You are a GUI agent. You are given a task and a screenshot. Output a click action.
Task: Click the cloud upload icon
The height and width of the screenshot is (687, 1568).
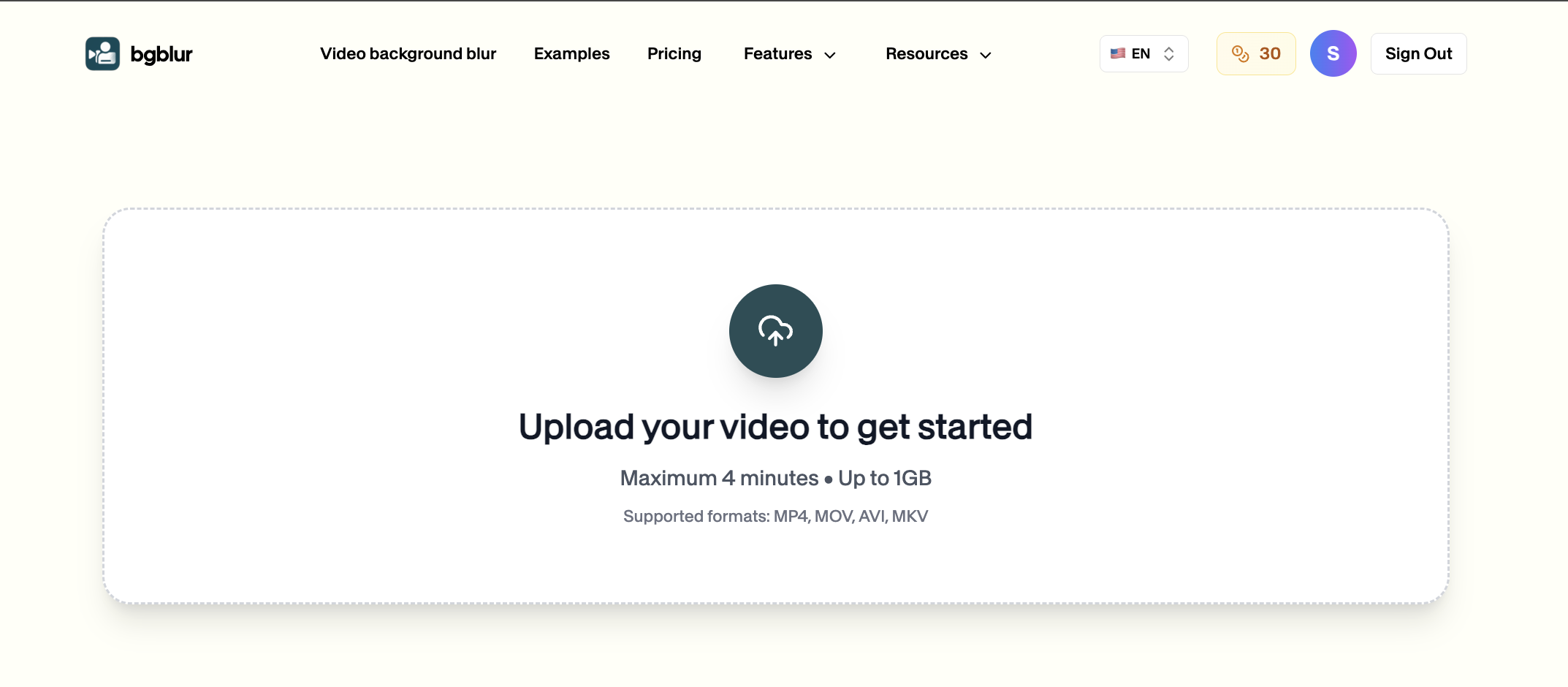(x=775, y=330)
